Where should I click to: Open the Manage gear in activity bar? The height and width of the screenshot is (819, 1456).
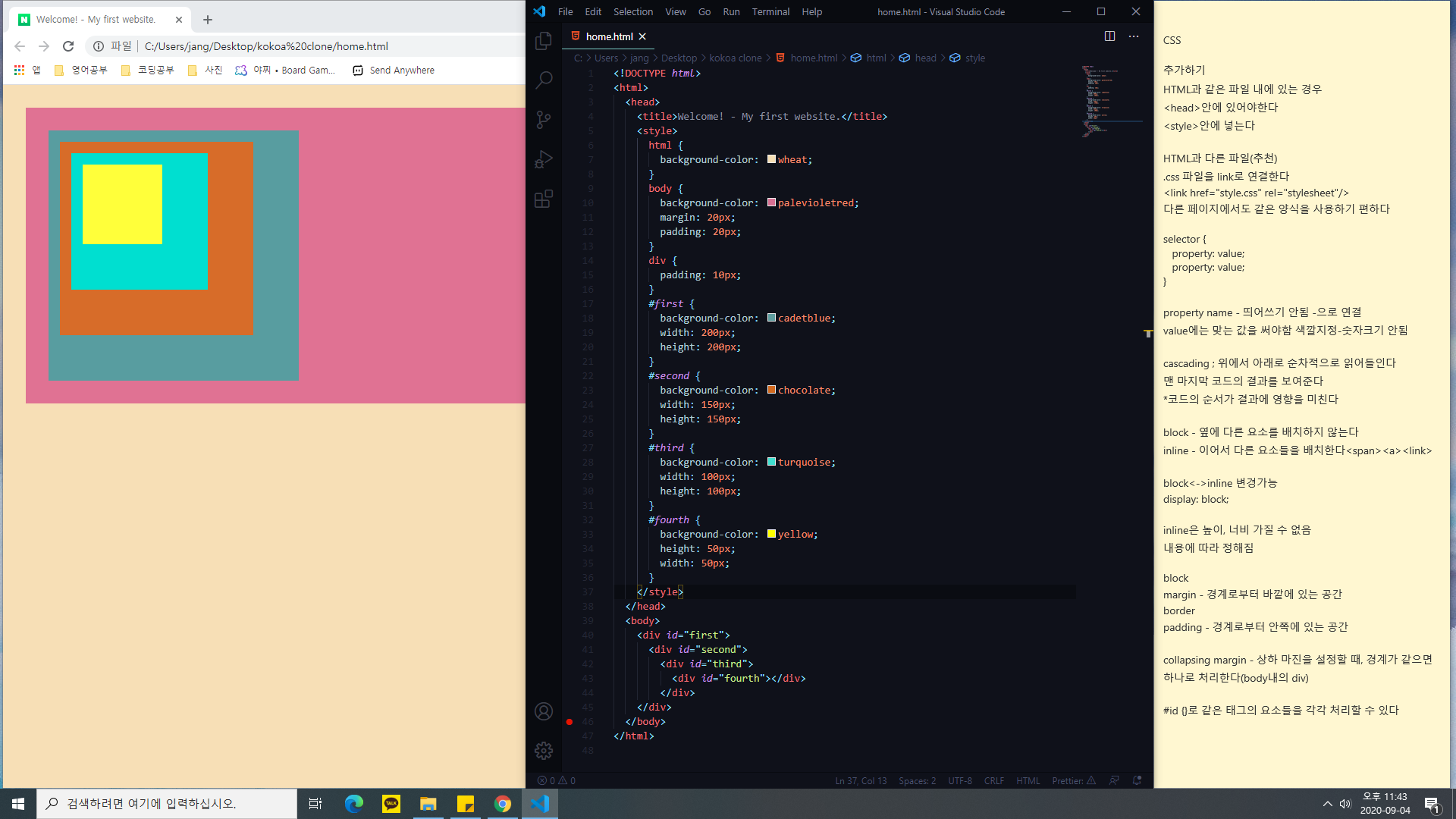pos(543,751)
